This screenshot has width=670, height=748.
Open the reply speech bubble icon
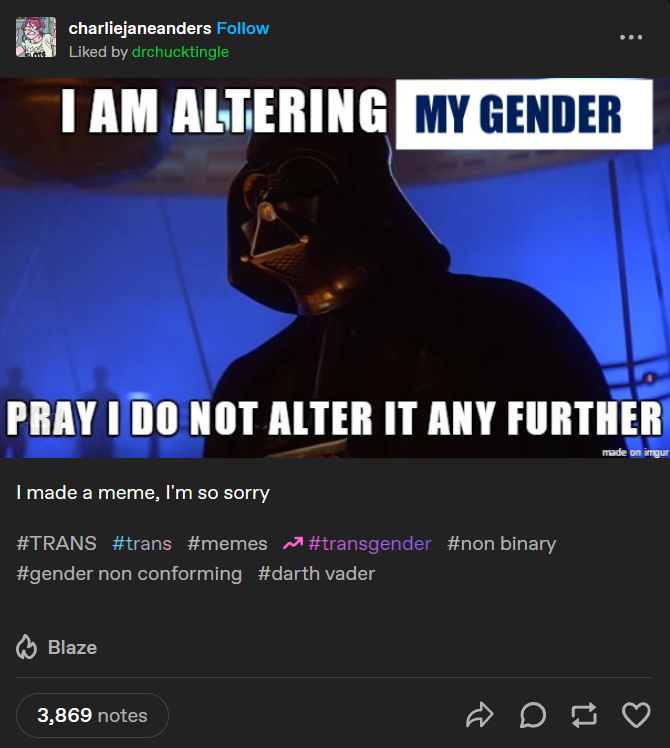tap(533, 715)
